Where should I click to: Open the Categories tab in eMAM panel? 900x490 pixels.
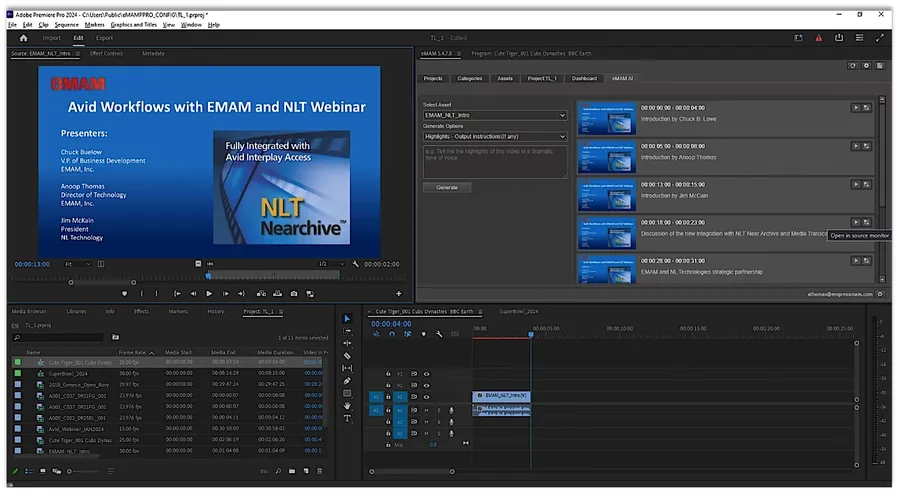click(x=470, y=79)
